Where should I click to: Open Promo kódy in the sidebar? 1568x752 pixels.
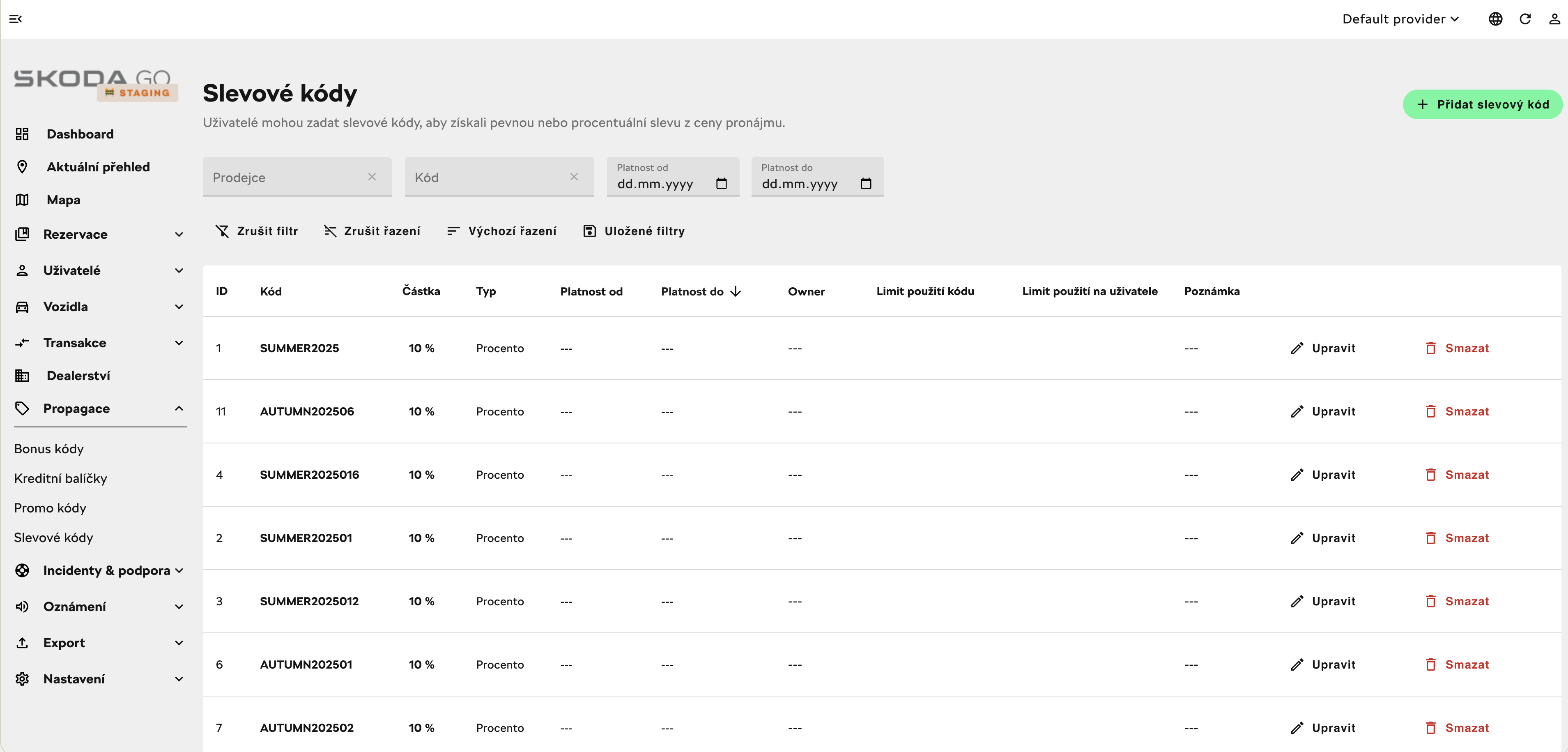(x=50, y=508)
